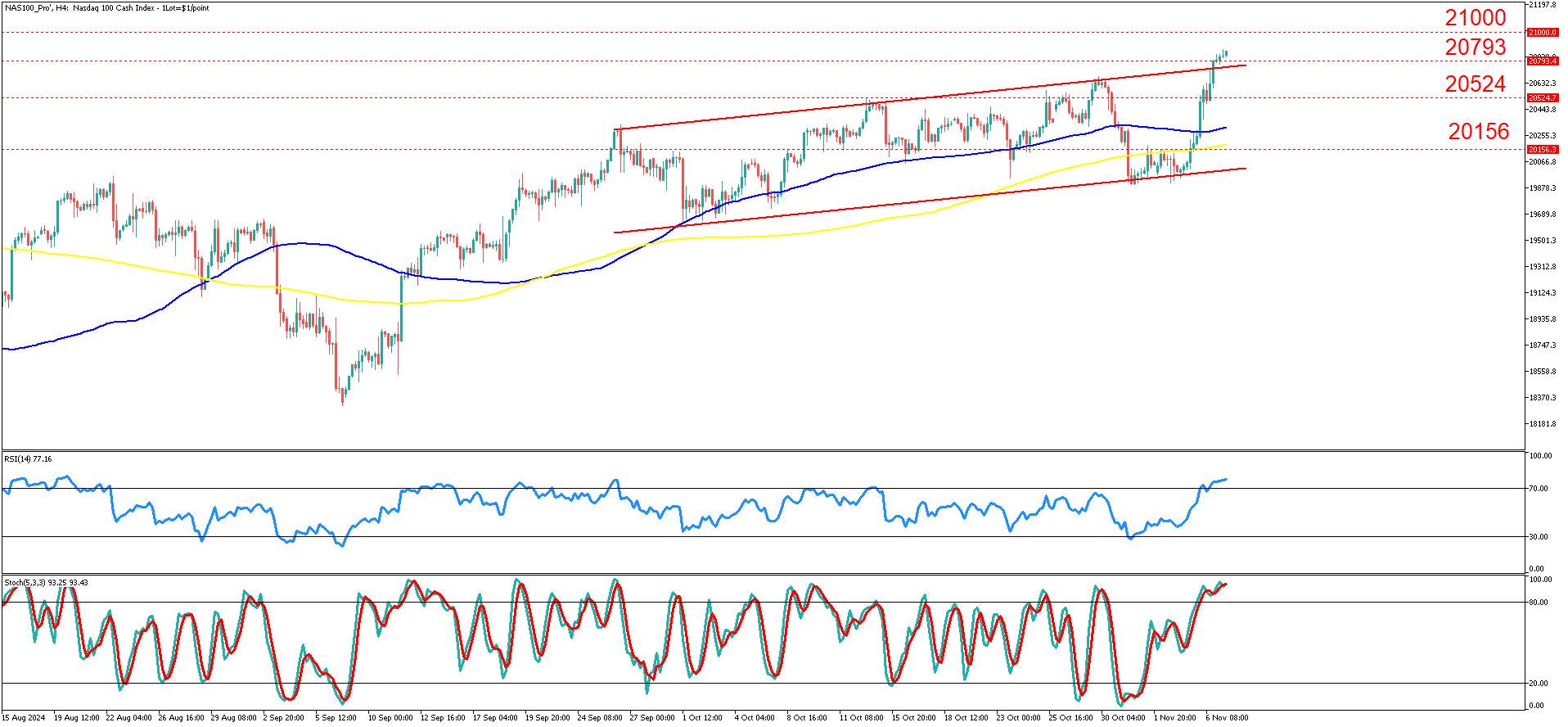Image resolution: width=1568 pixels, height=727 pixels.
Task: Select the red 21000 price annotation text
Action: pos(1475,18)
